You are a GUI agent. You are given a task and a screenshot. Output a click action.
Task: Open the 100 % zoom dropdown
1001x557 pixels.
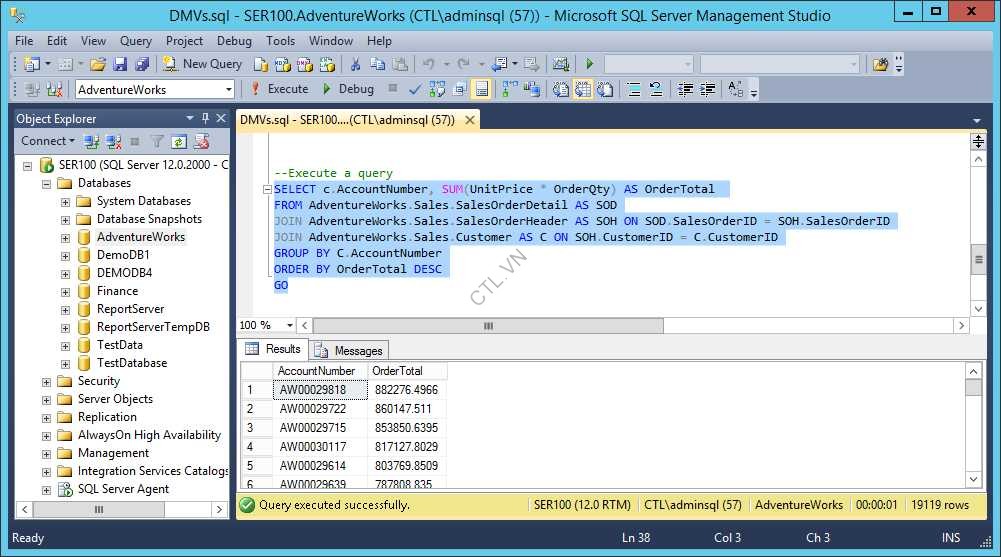(290, 325)
